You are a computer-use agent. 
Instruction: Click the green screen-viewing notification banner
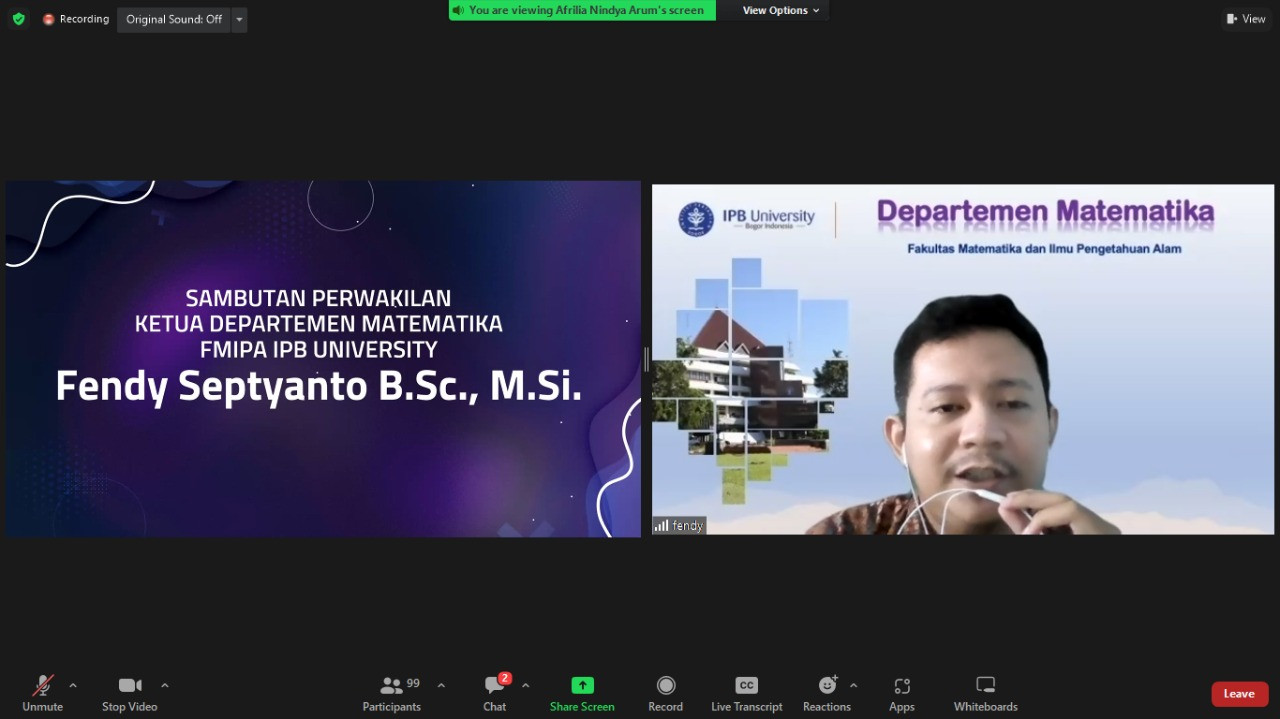point(582,10)
